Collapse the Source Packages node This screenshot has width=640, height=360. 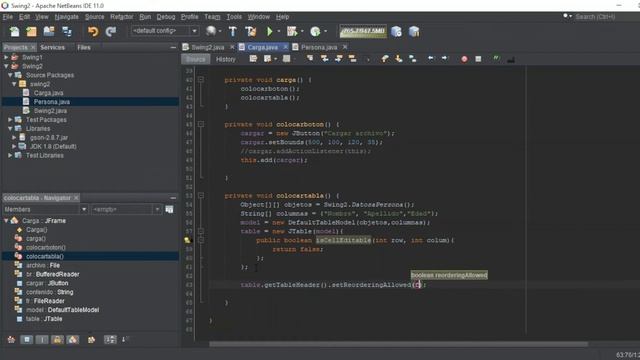(x=10, y=75)
